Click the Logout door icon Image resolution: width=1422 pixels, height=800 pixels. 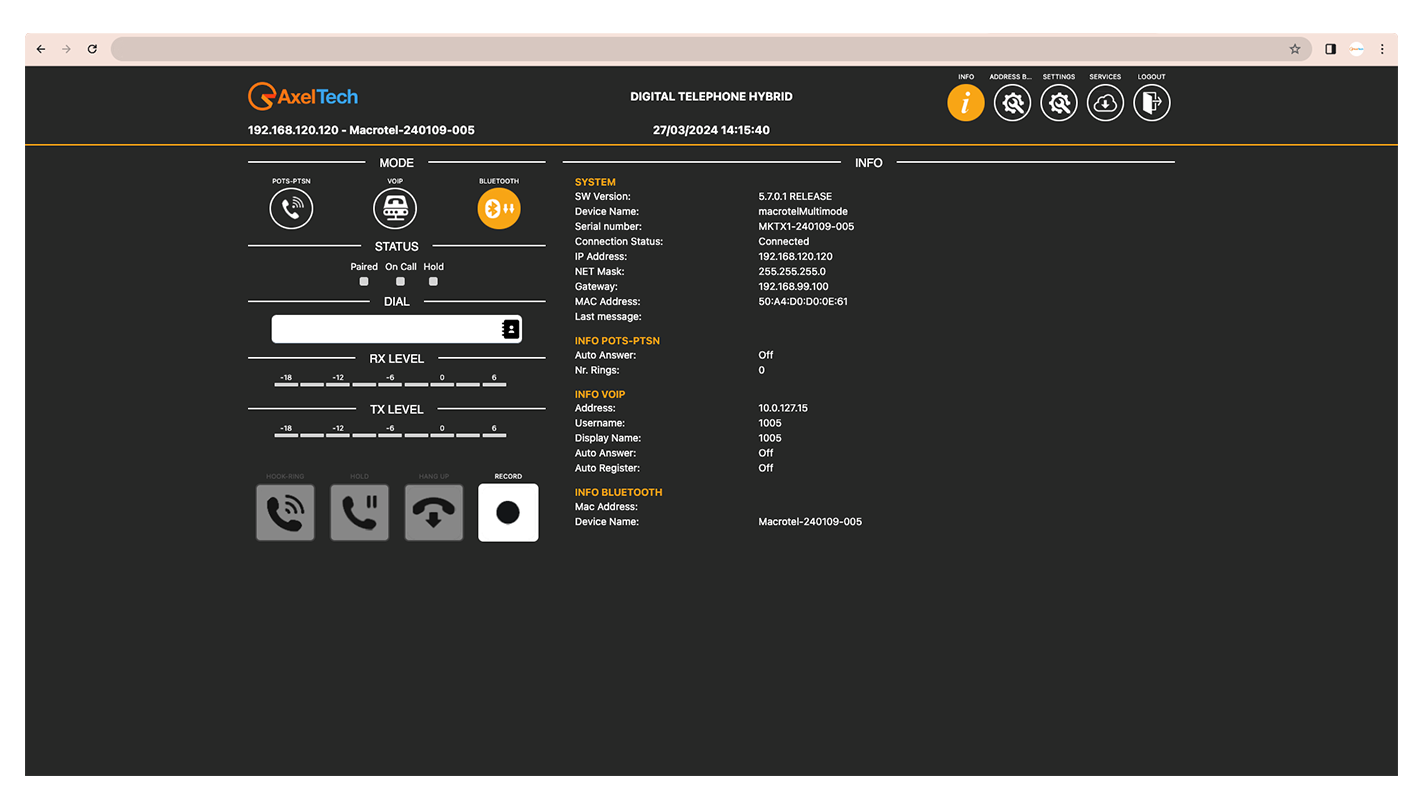pyautogui.click(x=1151, y=103)
